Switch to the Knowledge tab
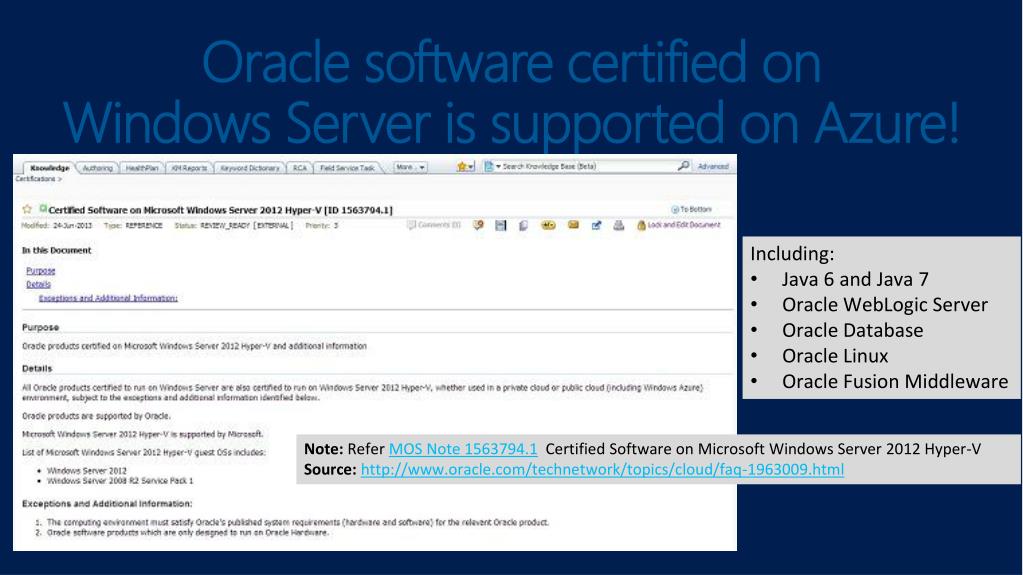Image resolution: width=1023 pixels, height=575 pixels. point(50,168)
